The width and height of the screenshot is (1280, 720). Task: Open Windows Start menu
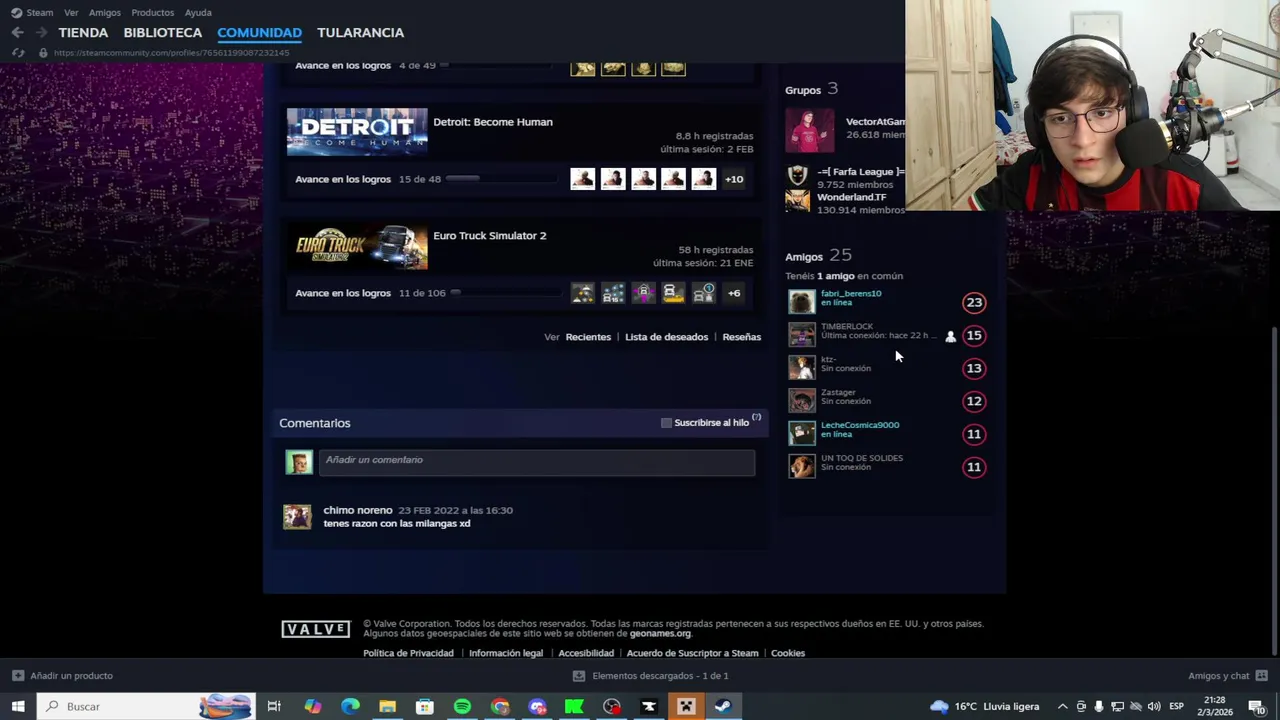(18, 706)
